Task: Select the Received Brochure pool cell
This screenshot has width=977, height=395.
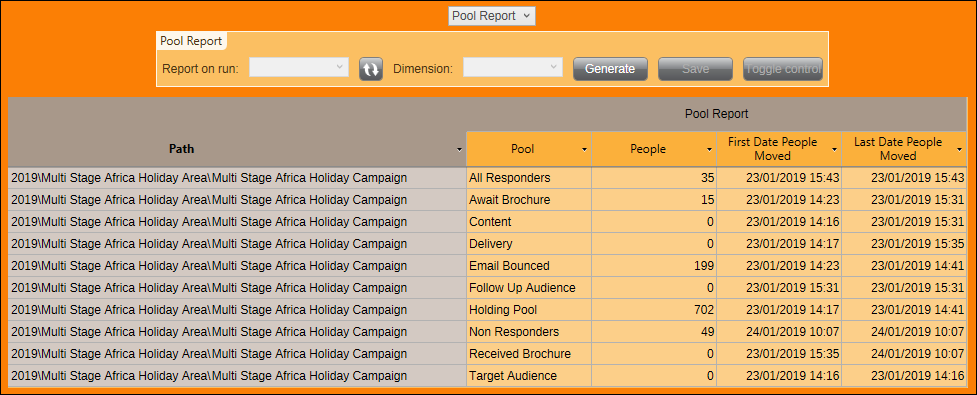Action: (528, 354)
